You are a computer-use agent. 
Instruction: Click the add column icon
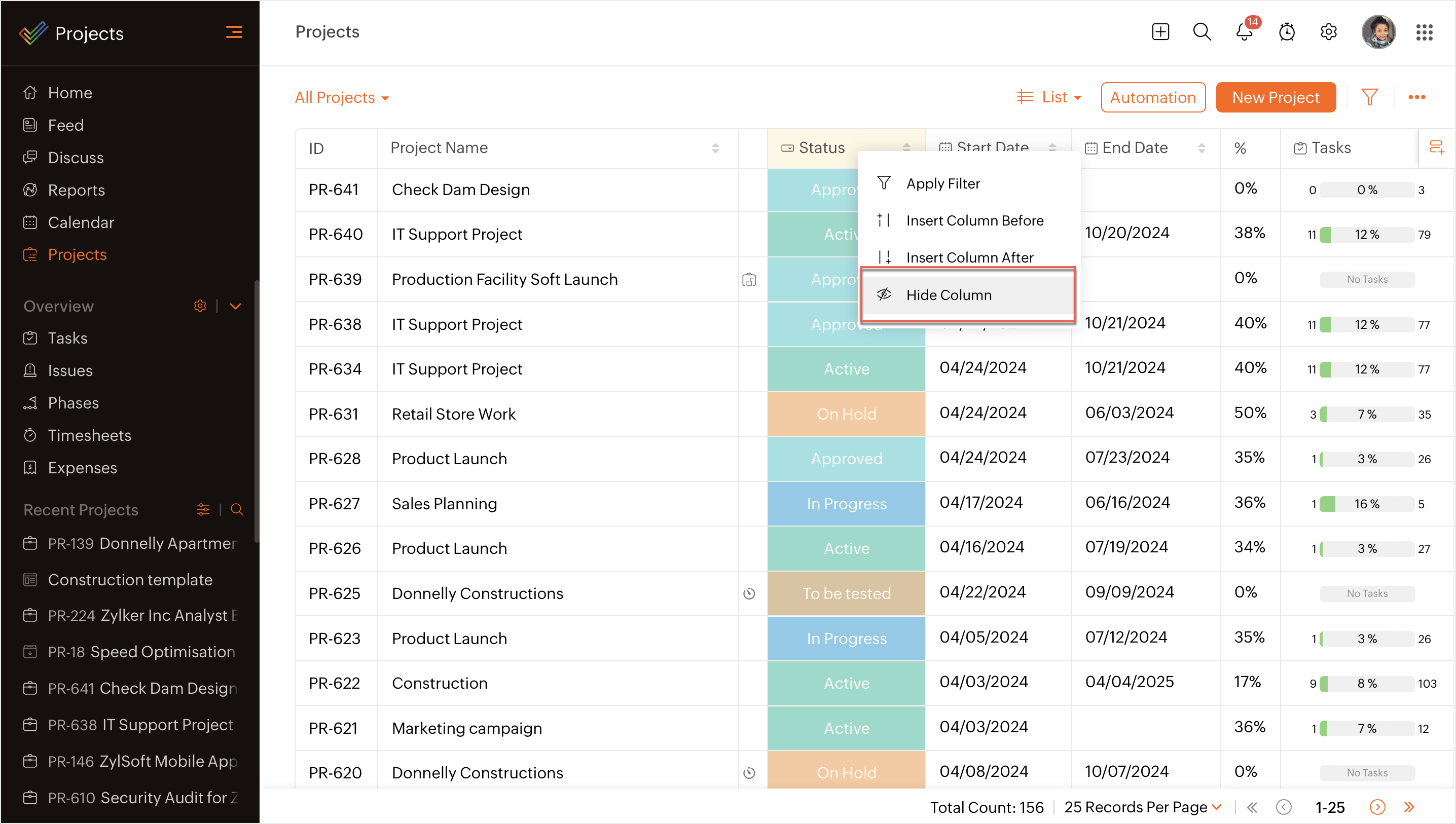point(1436,147)
